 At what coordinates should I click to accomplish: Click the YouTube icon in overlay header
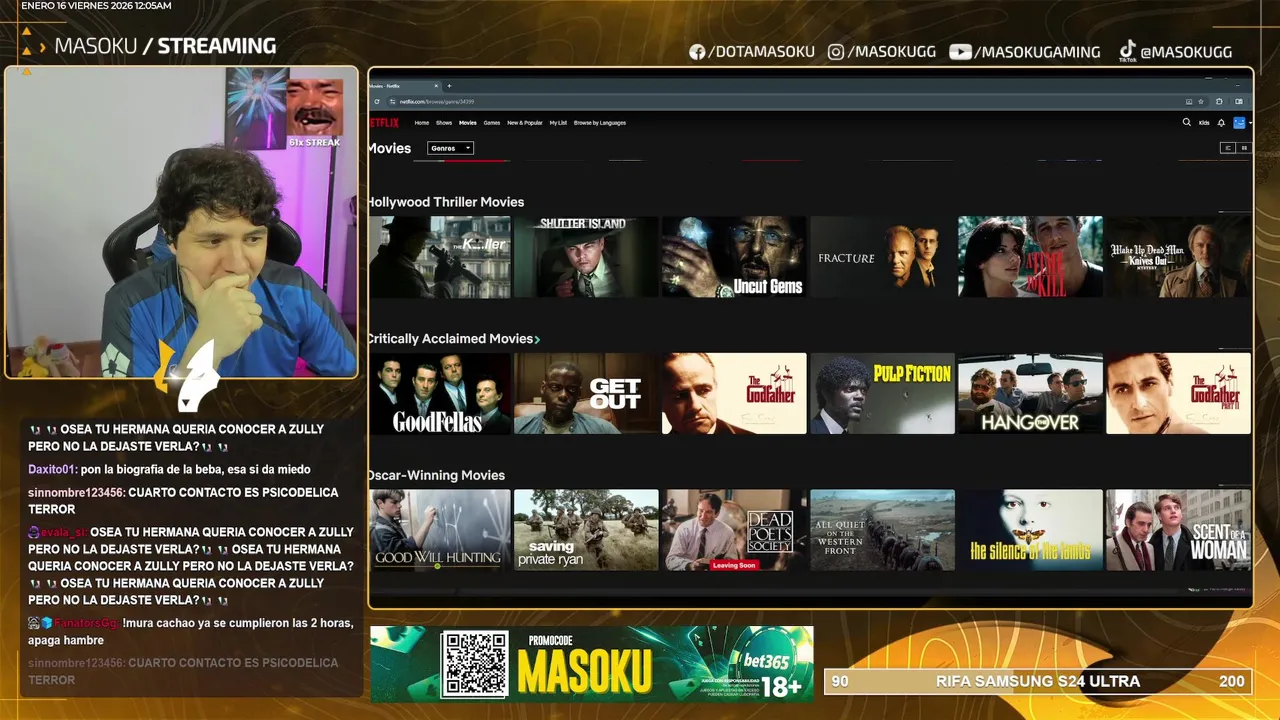click(960, 52)
